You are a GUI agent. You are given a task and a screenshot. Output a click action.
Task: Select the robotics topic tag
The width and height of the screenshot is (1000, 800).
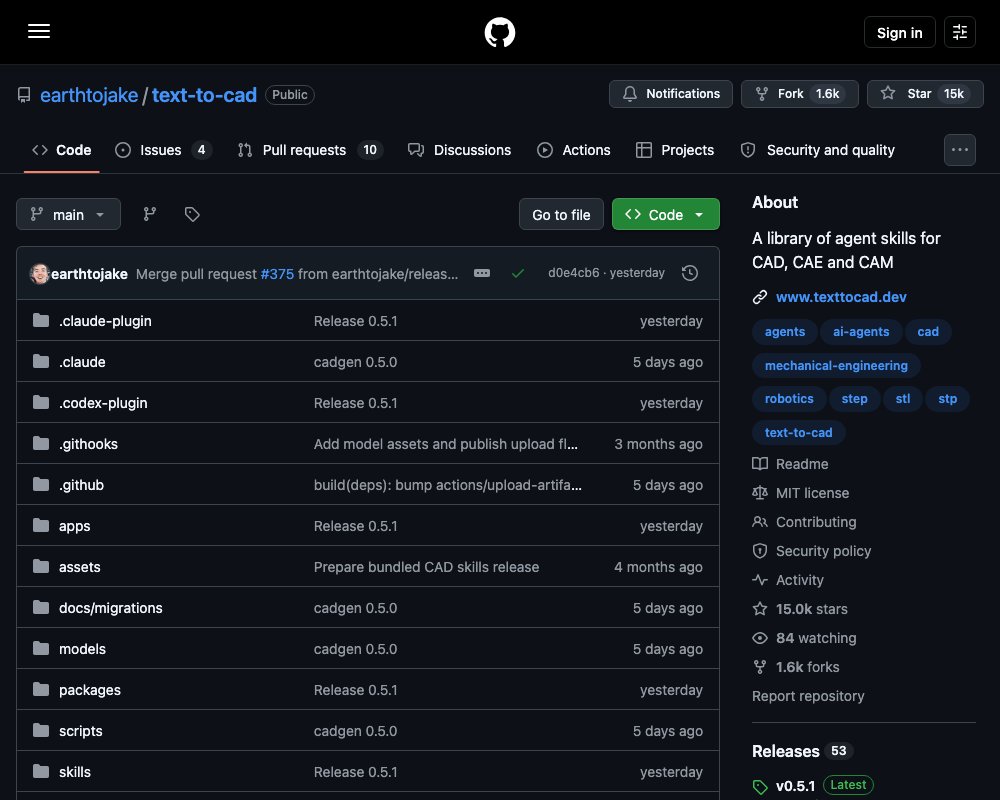[789, 399]
